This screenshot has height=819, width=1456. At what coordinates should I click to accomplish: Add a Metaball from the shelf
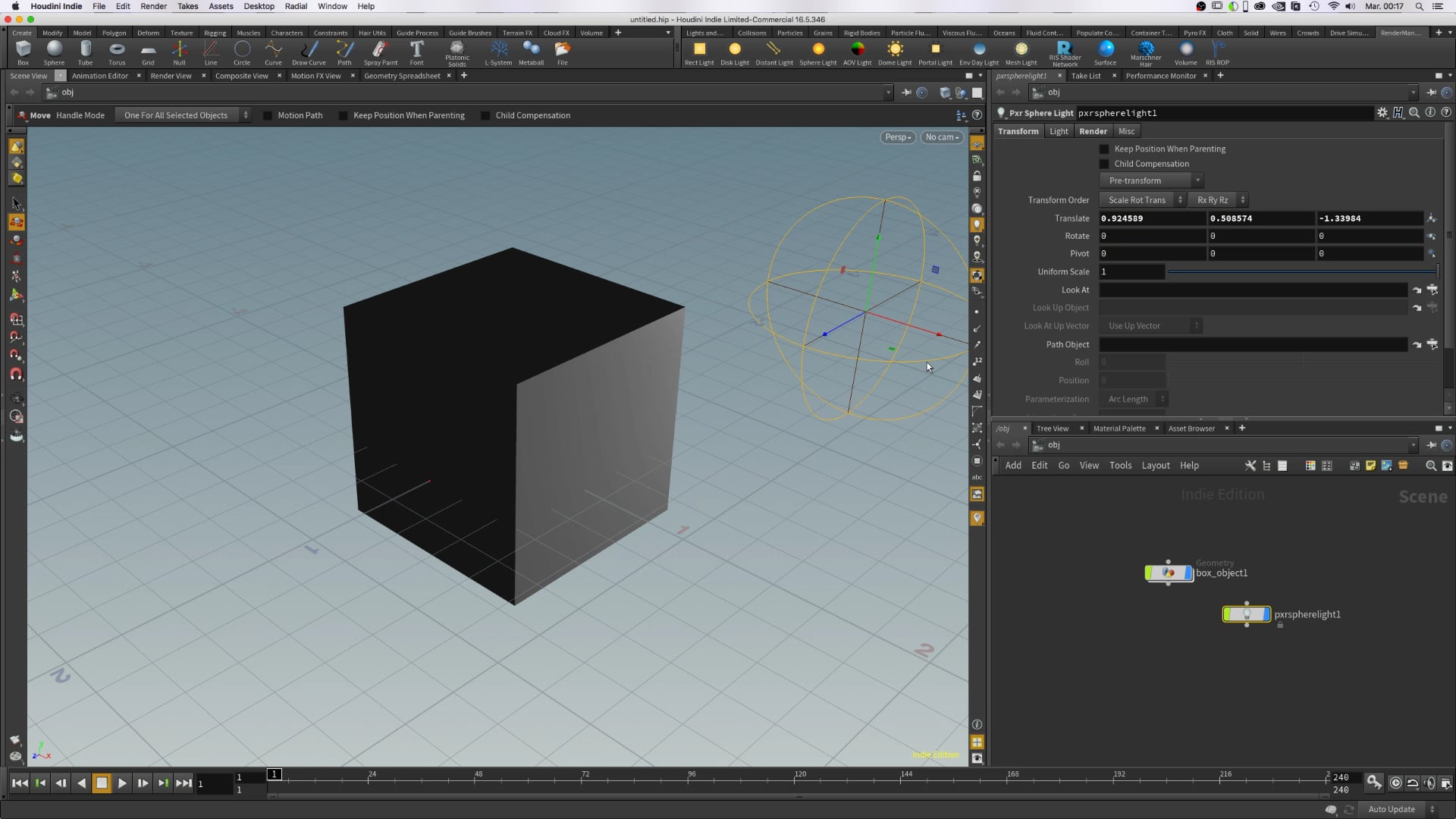(531, 53)
